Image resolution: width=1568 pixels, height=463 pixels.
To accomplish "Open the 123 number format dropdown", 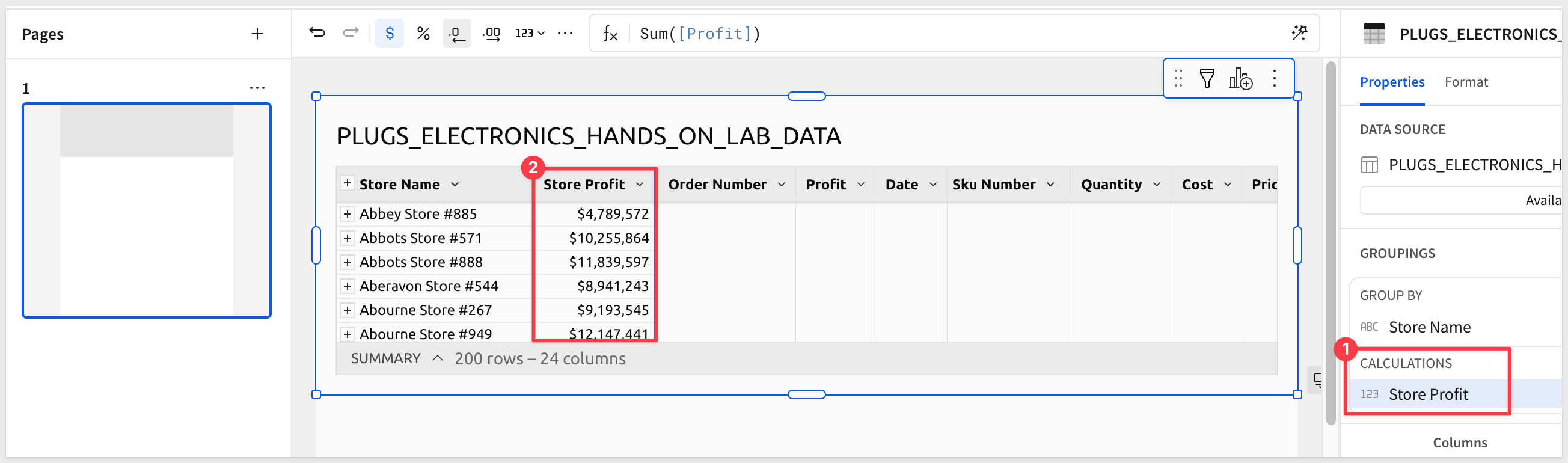I will (x=530, y=33).
